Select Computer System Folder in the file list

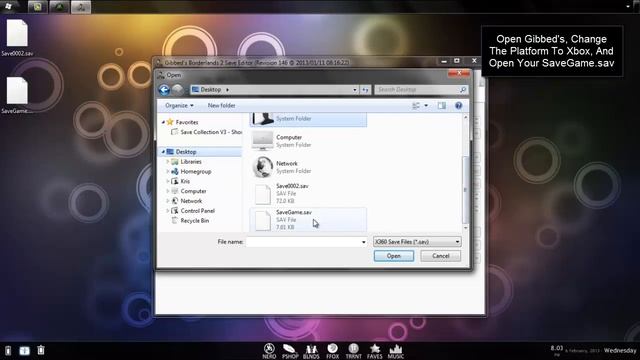pyautogui.click(x=308, y=141)
